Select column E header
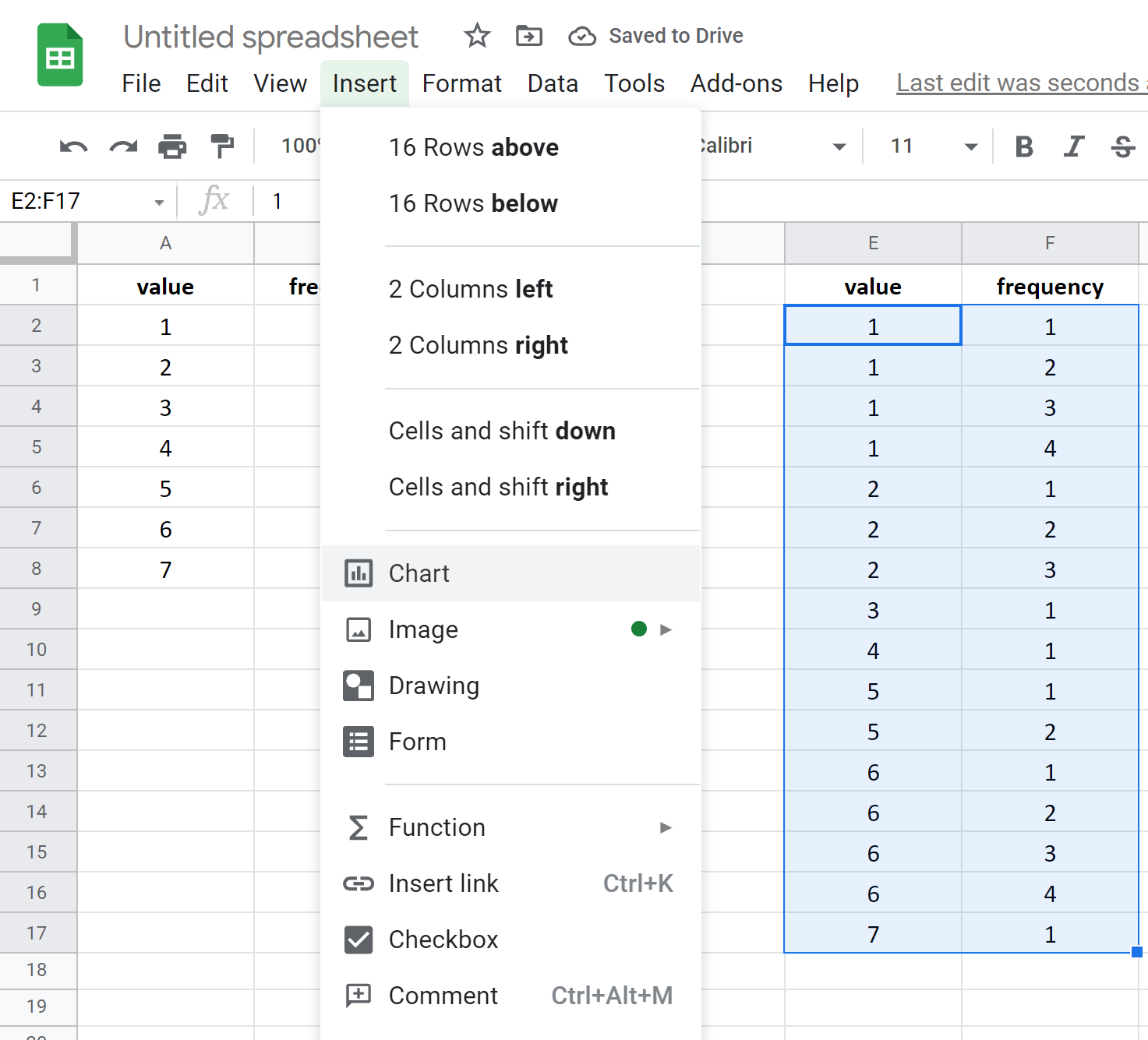Viewport: 1148px width, 1040px height. (x=873, y=243)
